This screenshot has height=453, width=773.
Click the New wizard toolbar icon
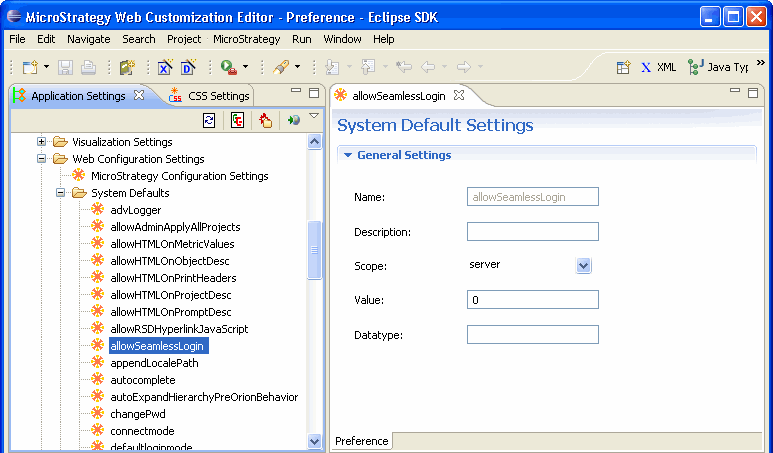click(30, 67)
